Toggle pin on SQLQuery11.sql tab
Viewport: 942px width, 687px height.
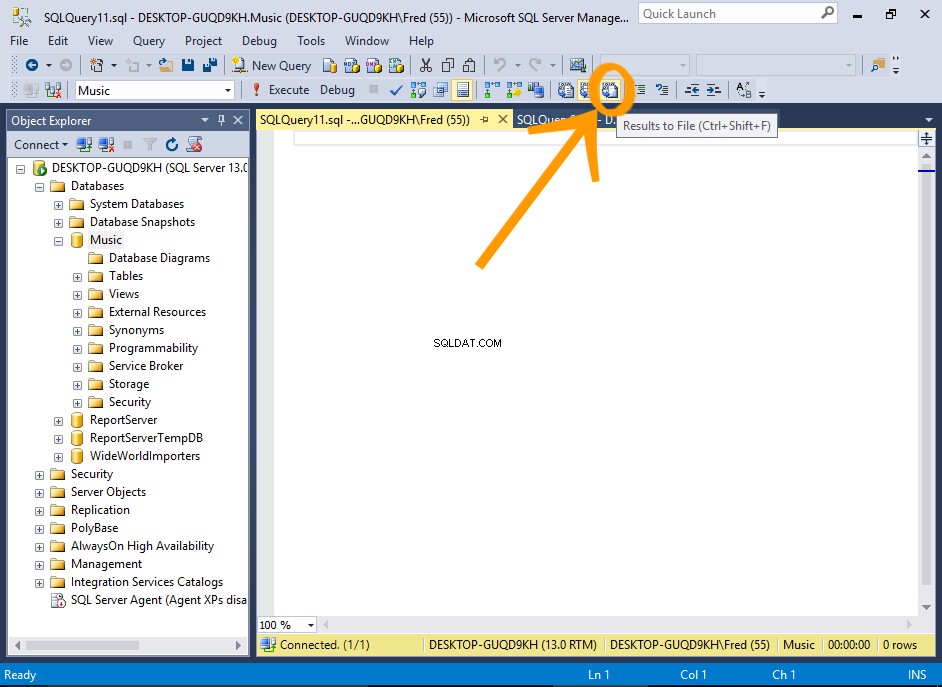coord(484,120)
